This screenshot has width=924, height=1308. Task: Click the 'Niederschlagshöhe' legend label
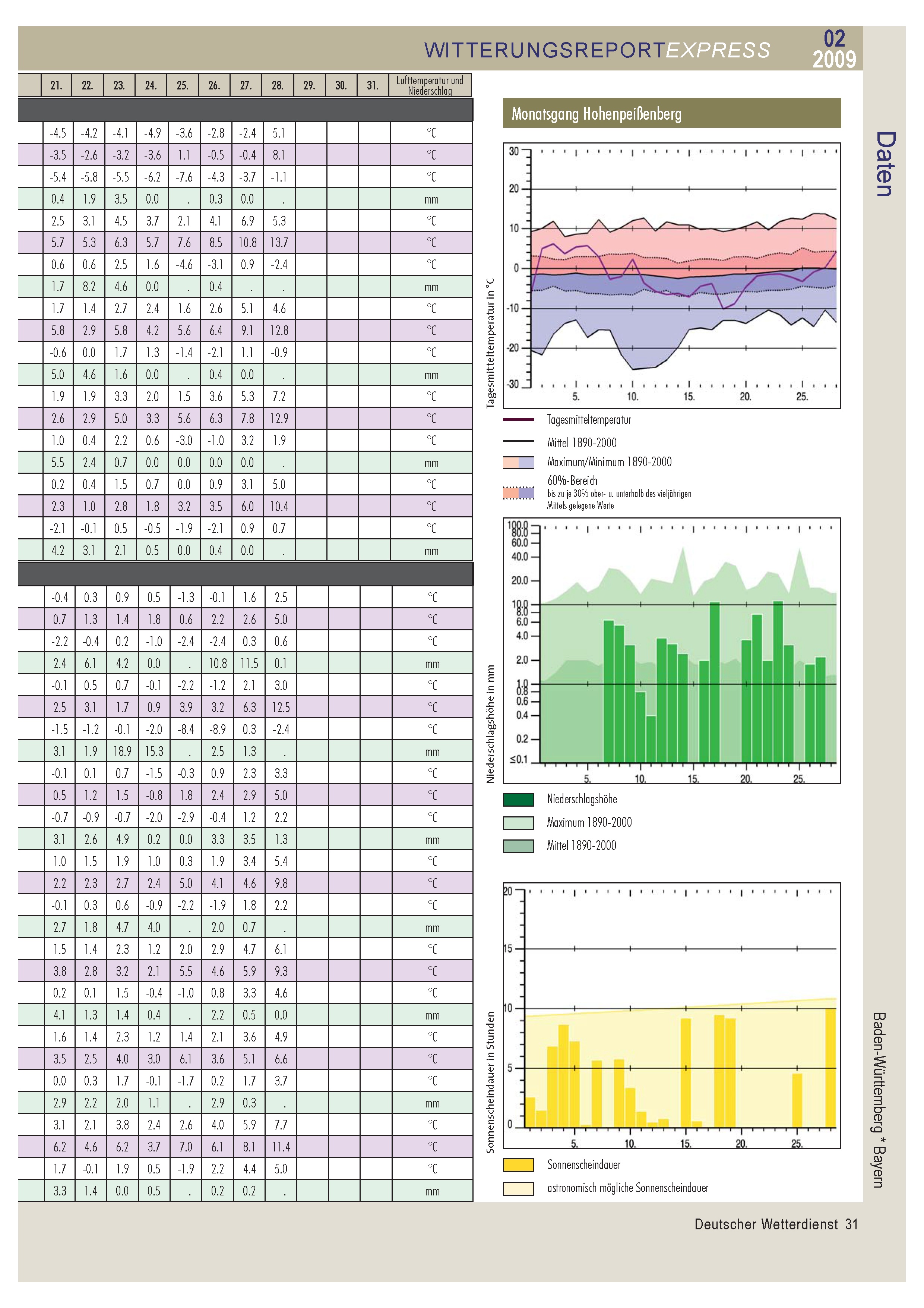tap(582, 799)
